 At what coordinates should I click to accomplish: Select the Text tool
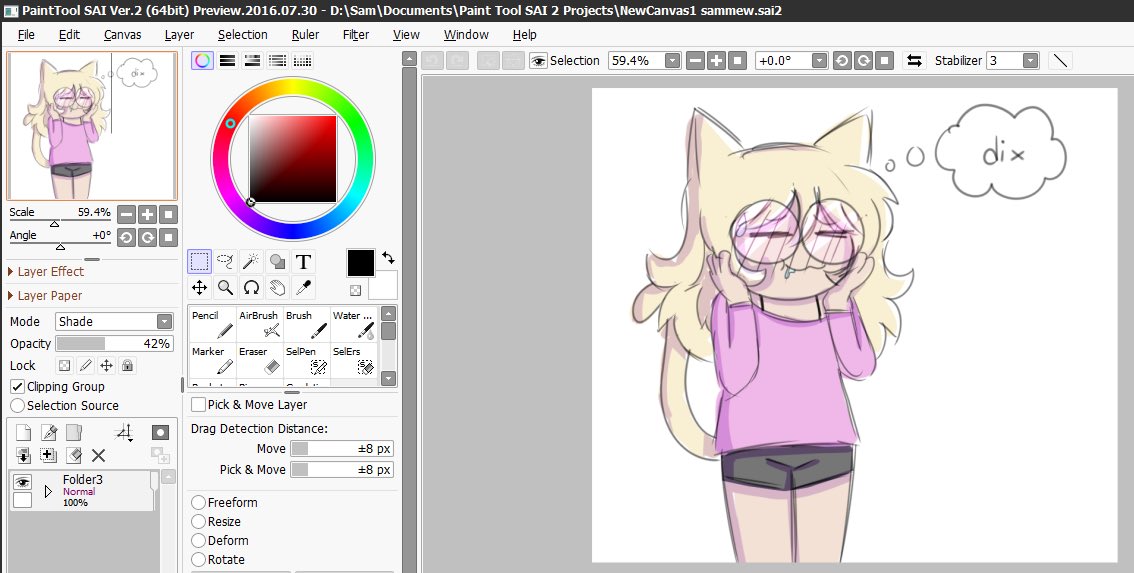[304, 261]
